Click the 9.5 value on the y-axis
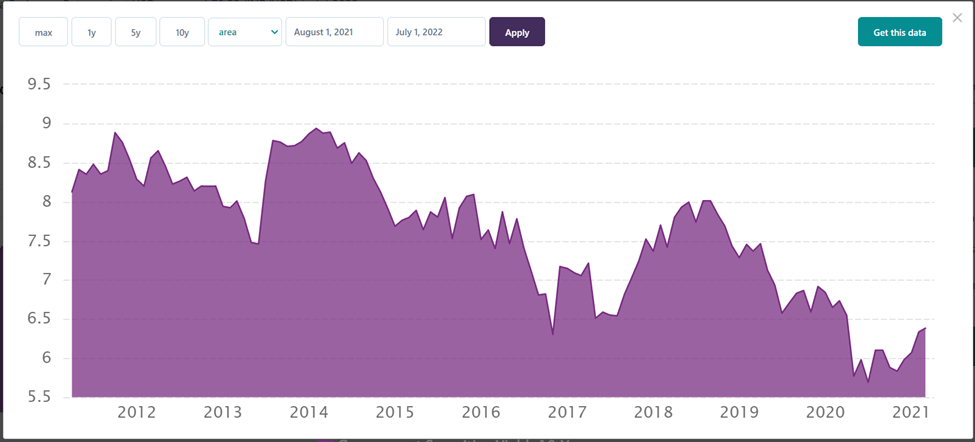The image size is (975, 442). [x=38, y=84]
